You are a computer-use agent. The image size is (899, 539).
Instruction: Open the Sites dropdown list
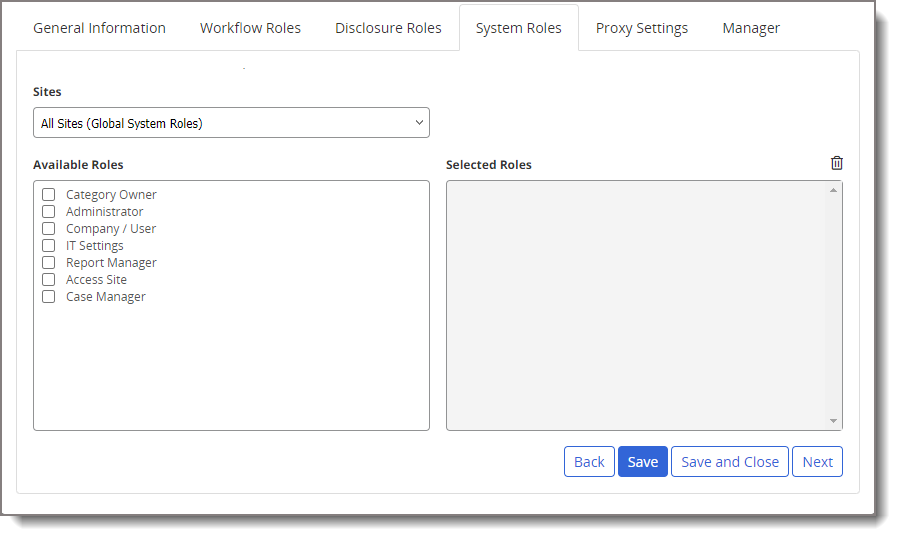click(x=231, y=123)
